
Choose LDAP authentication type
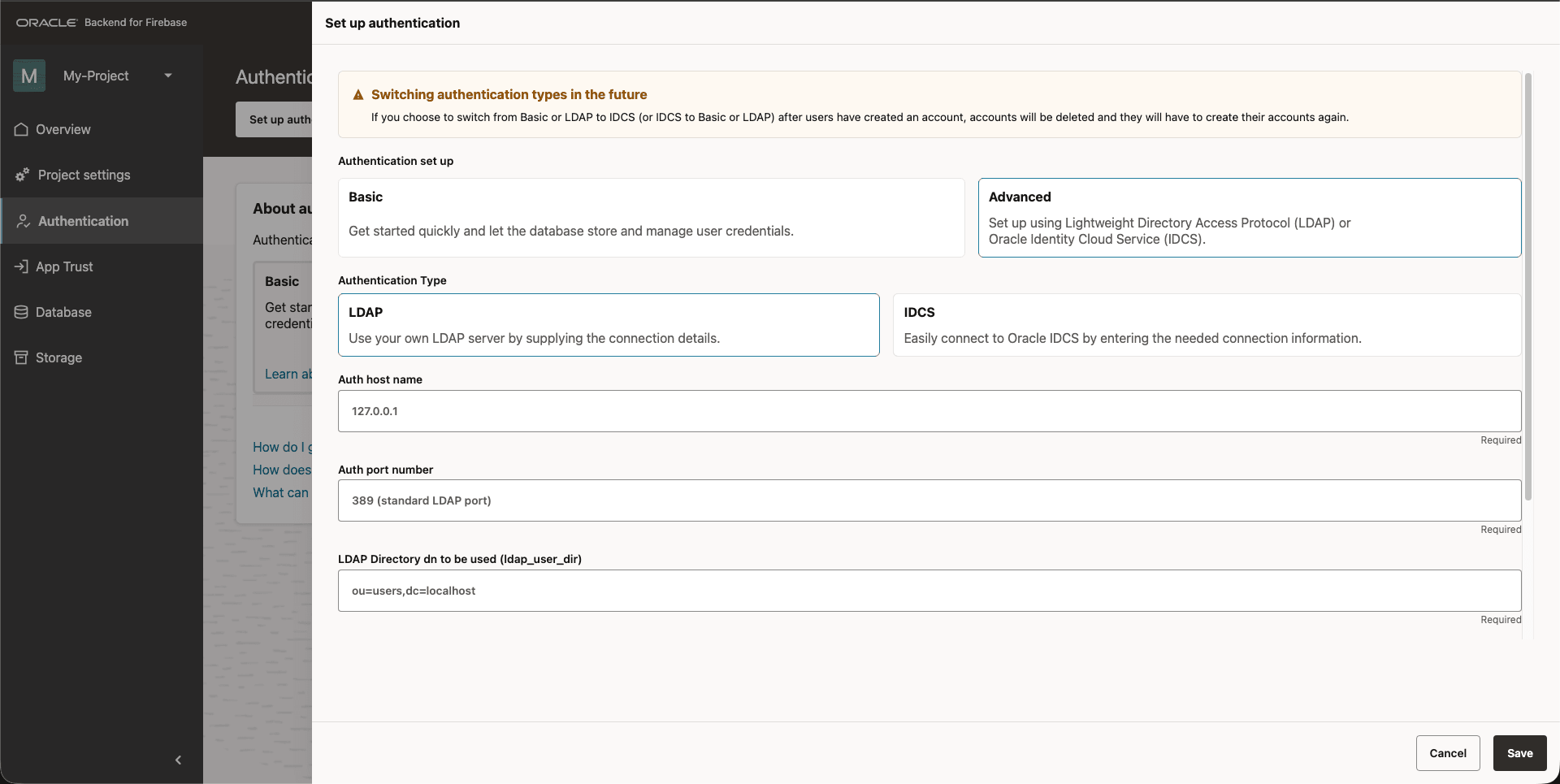[609, 325]
